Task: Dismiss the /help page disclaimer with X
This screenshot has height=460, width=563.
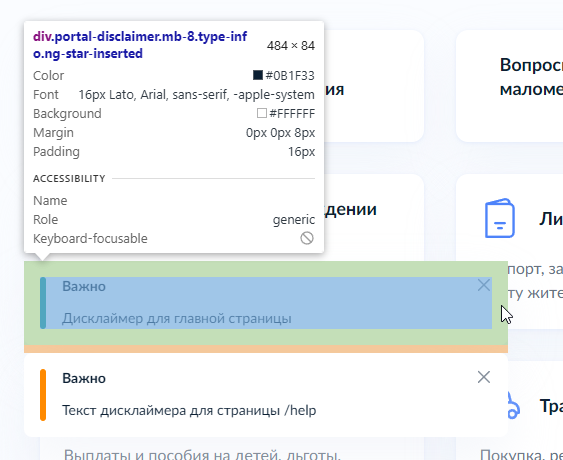Action: click(x=484, y=377)
